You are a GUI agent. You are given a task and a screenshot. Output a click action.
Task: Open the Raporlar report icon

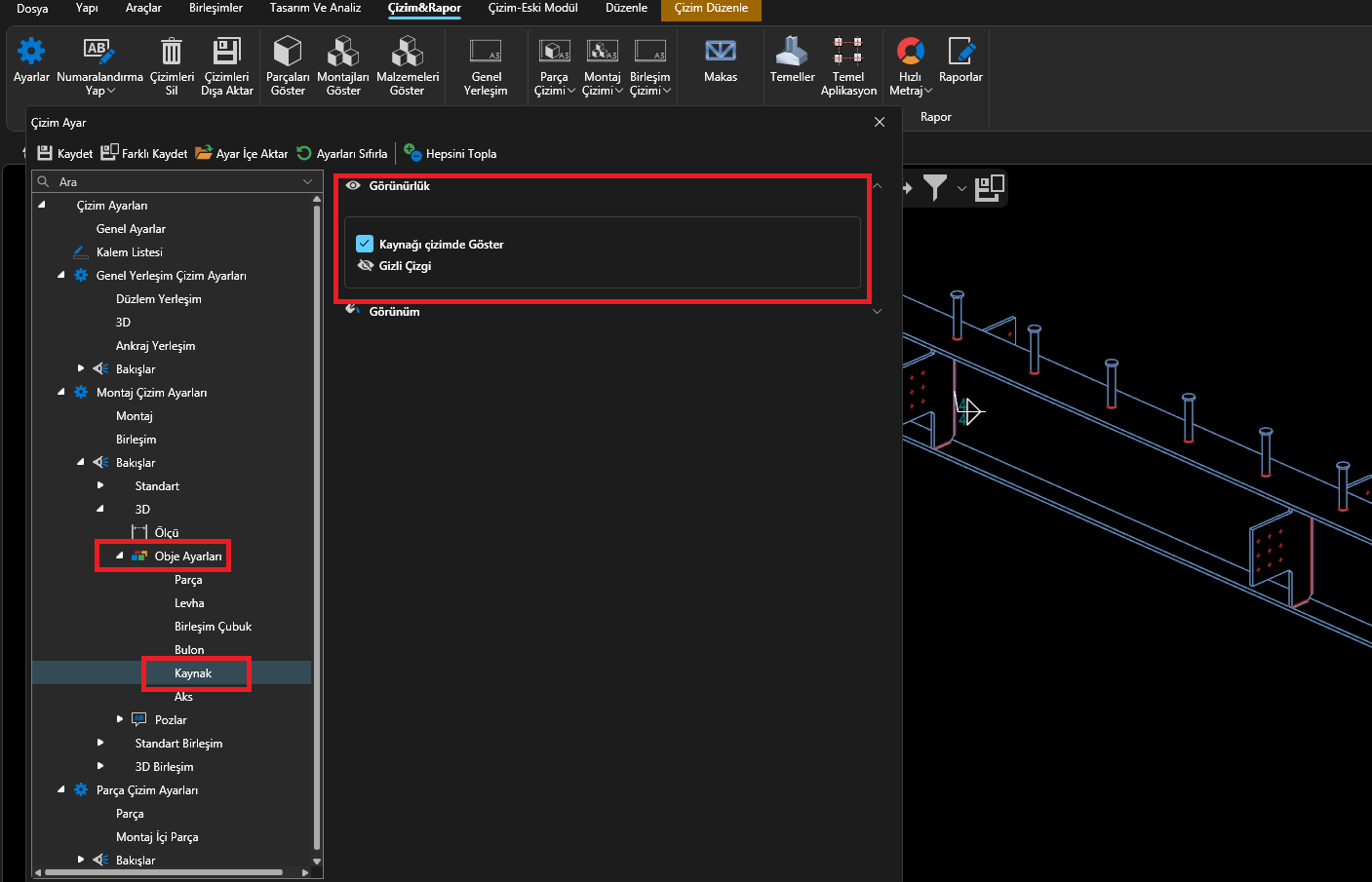960,54
